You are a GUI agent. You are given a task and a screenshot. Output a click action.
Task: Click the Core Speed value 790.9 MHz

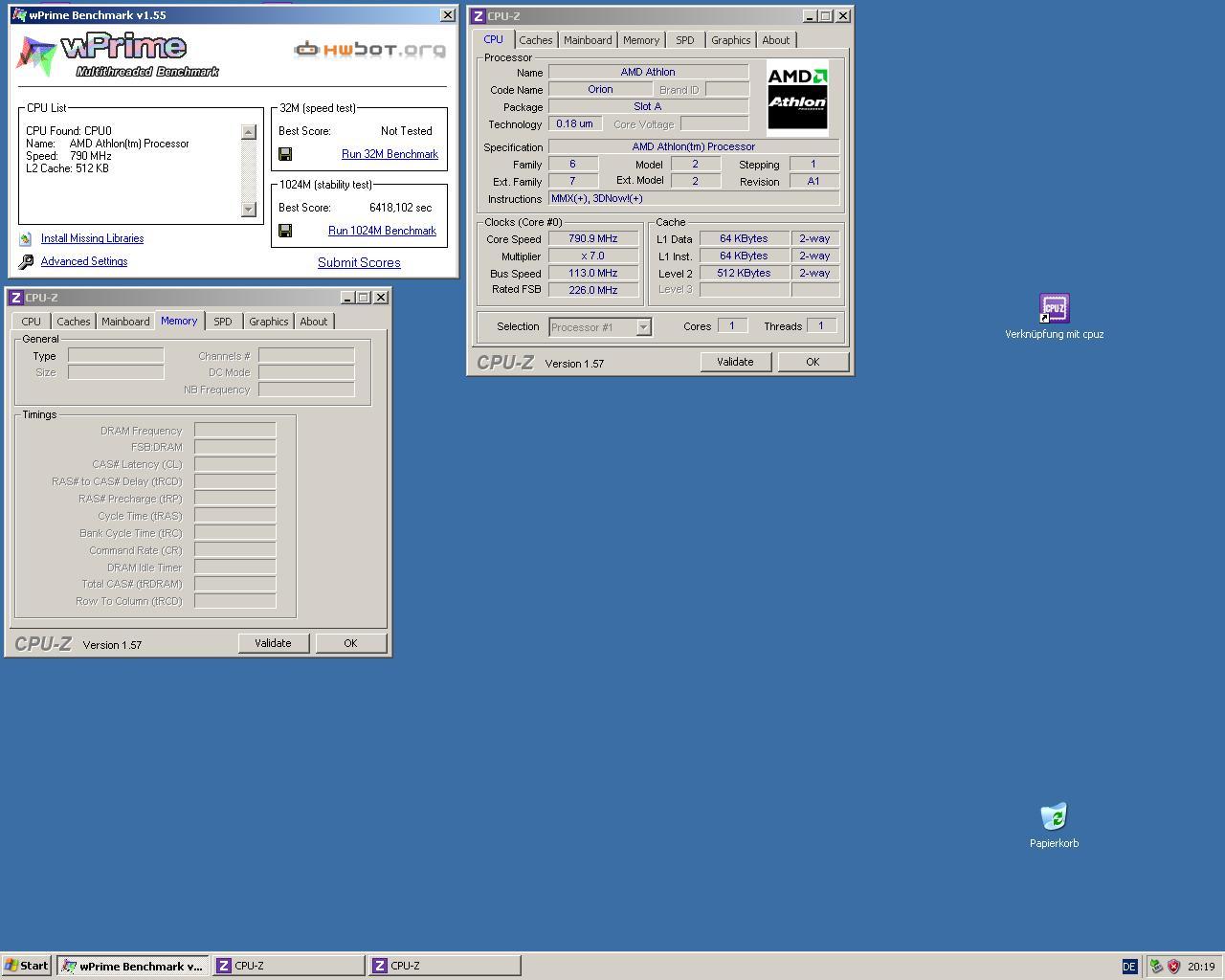593,239
